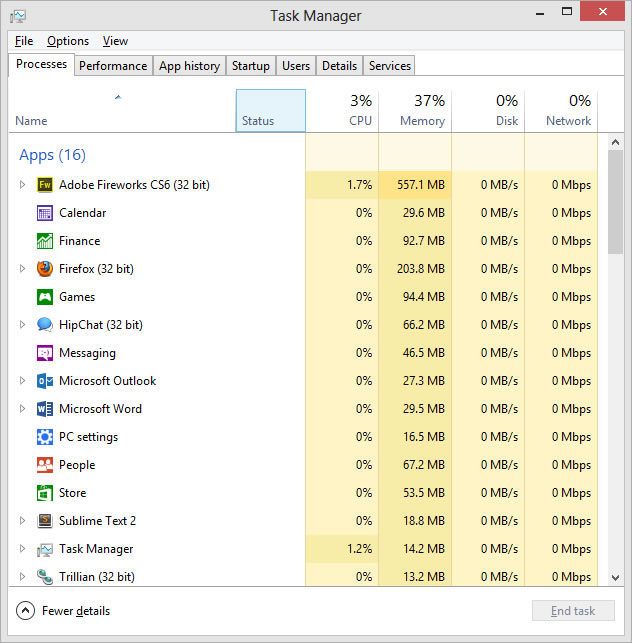
Task: Expand Task Manager process group
Action: (x=23, y=549)
